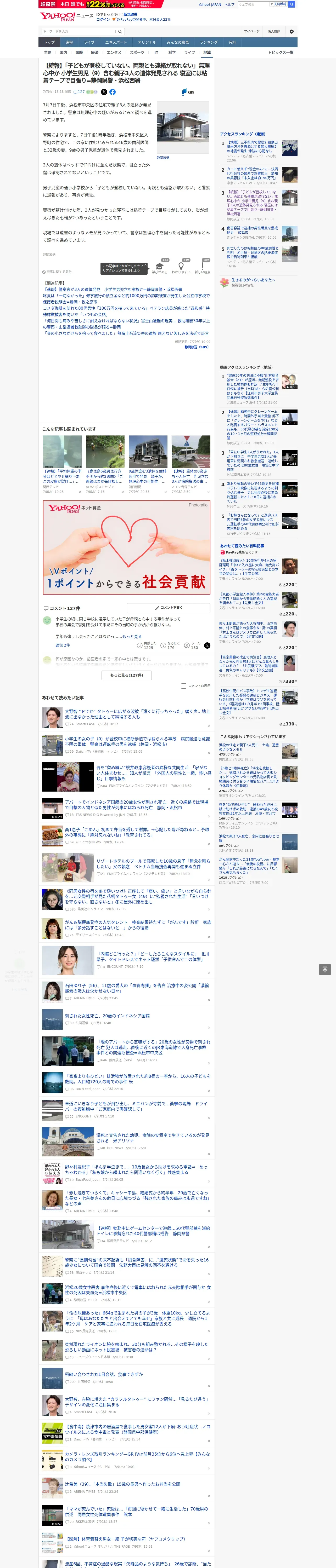Image resolution: width=336 pixels, height=1568 pixels.
Task: Click the うーん reaction face
Action: (x=187, y=645)
